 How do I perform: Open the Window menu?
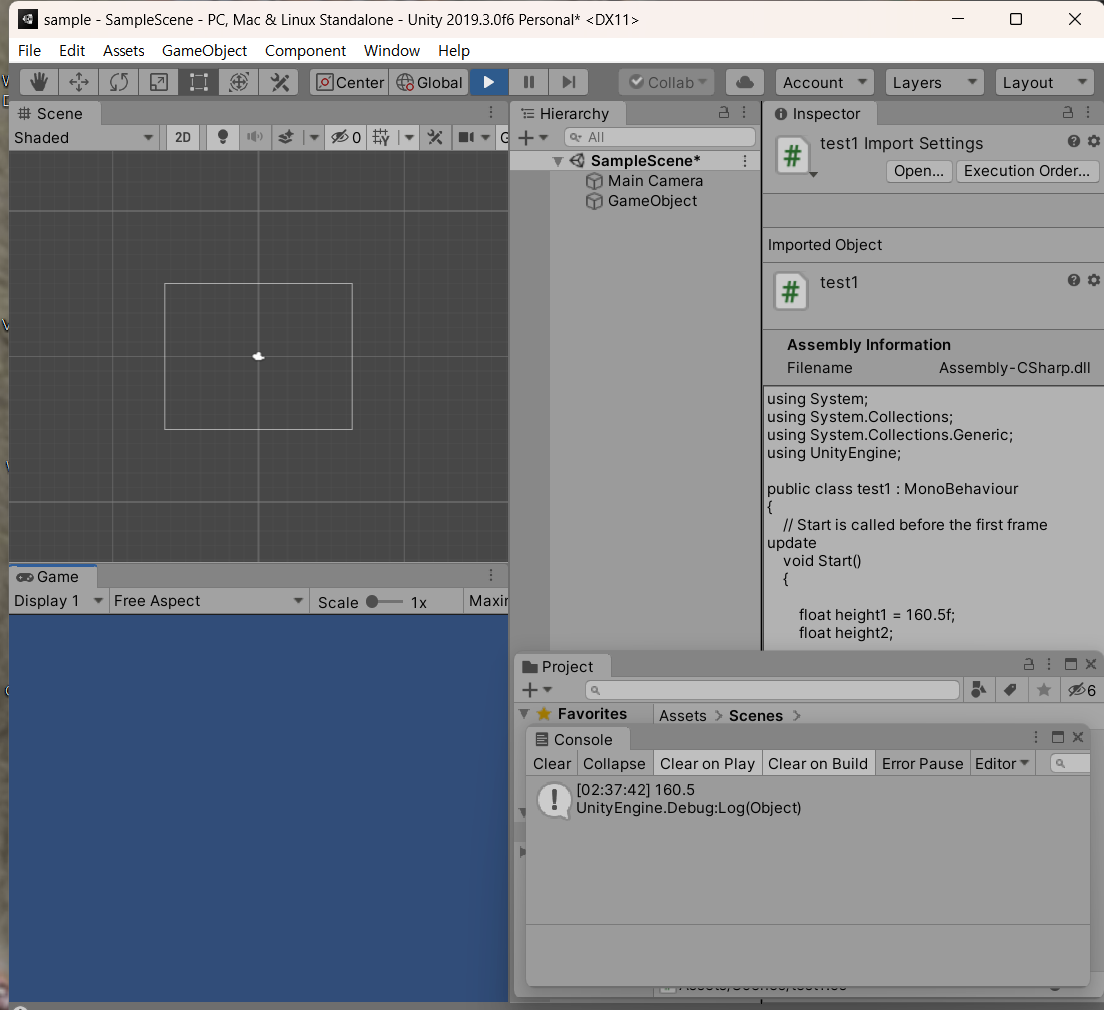click(x=391, y=51)
